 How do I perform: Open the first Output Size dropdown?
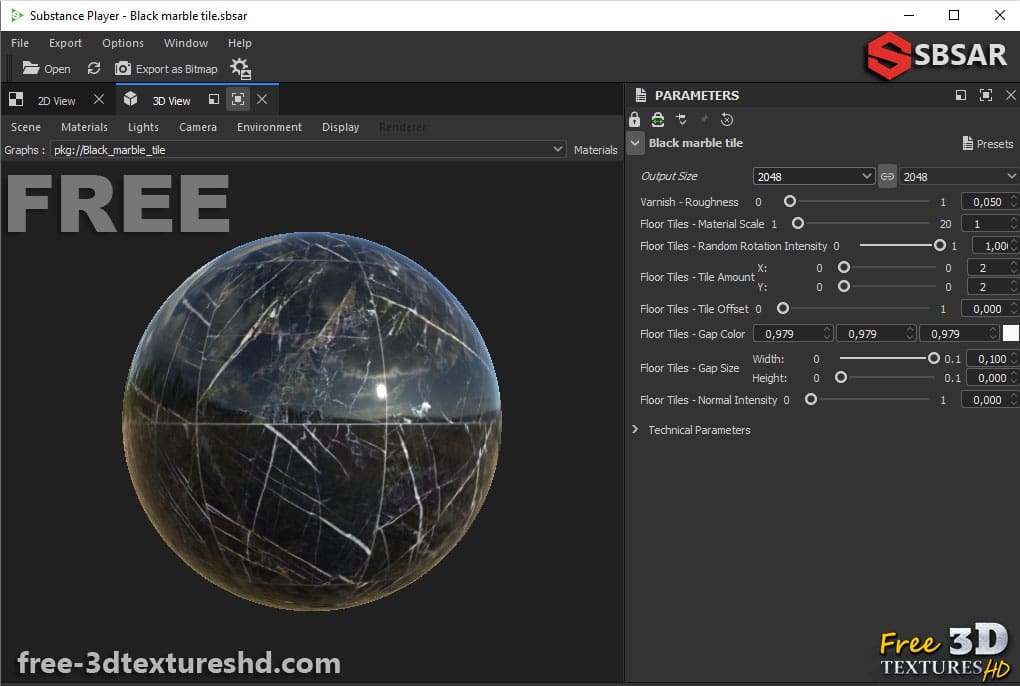click(814, 176)
